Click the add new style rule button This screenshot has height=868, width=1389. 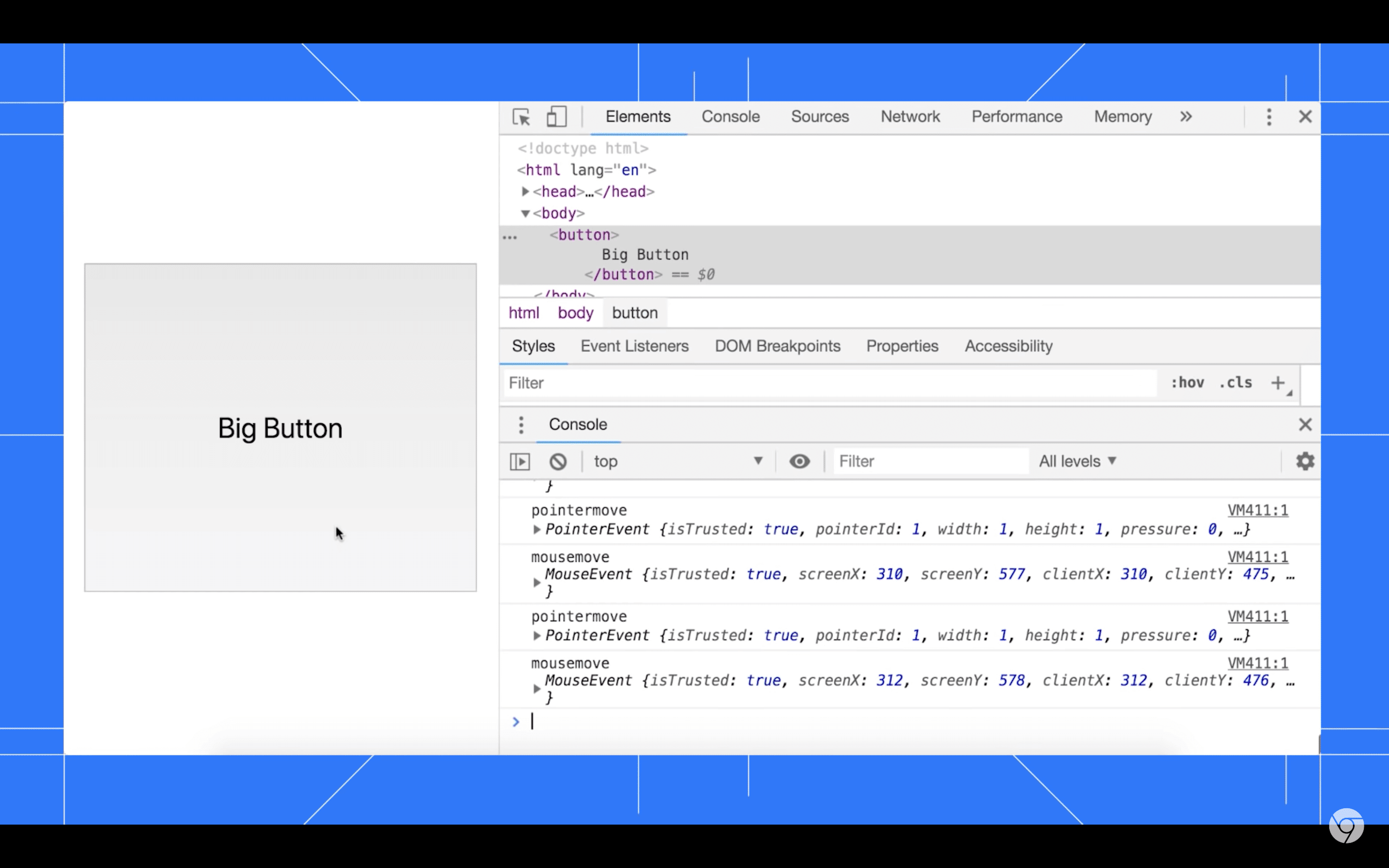[1278, 382]
